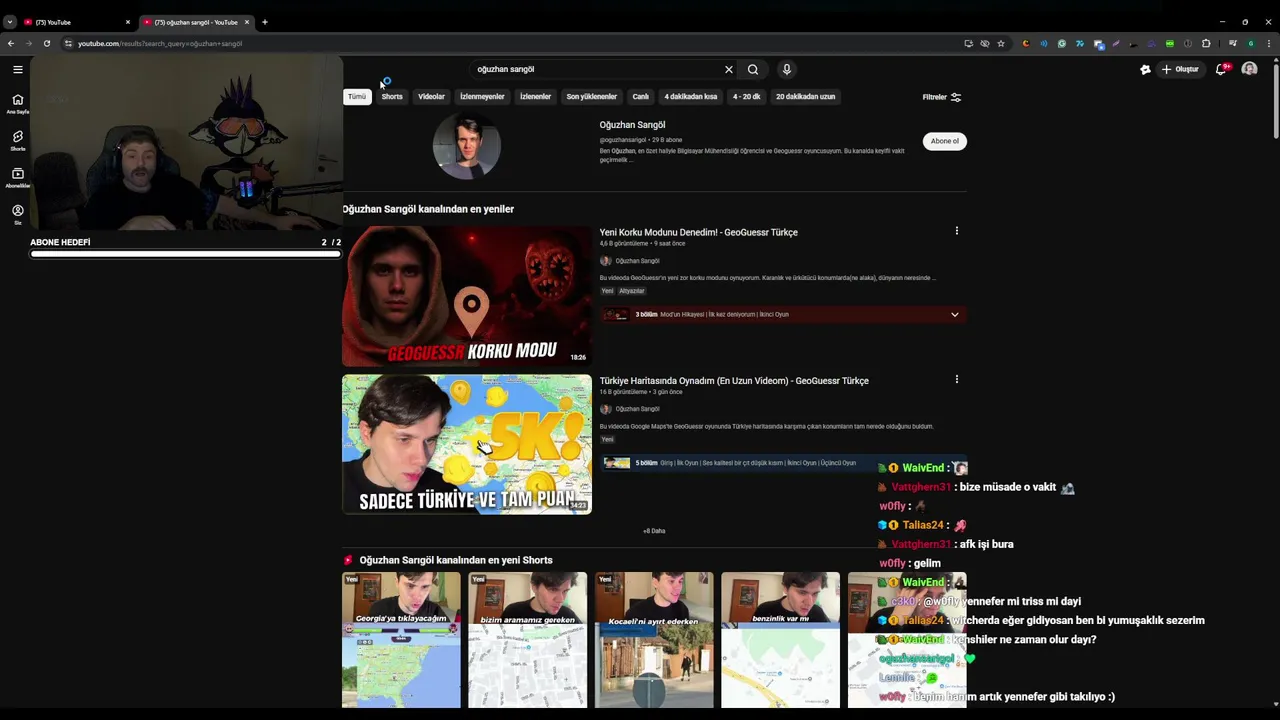This screenshot has width=1280, height=720.
Task: Open the YouTube hamburger guide menu
Action: [x=17, y=69]
